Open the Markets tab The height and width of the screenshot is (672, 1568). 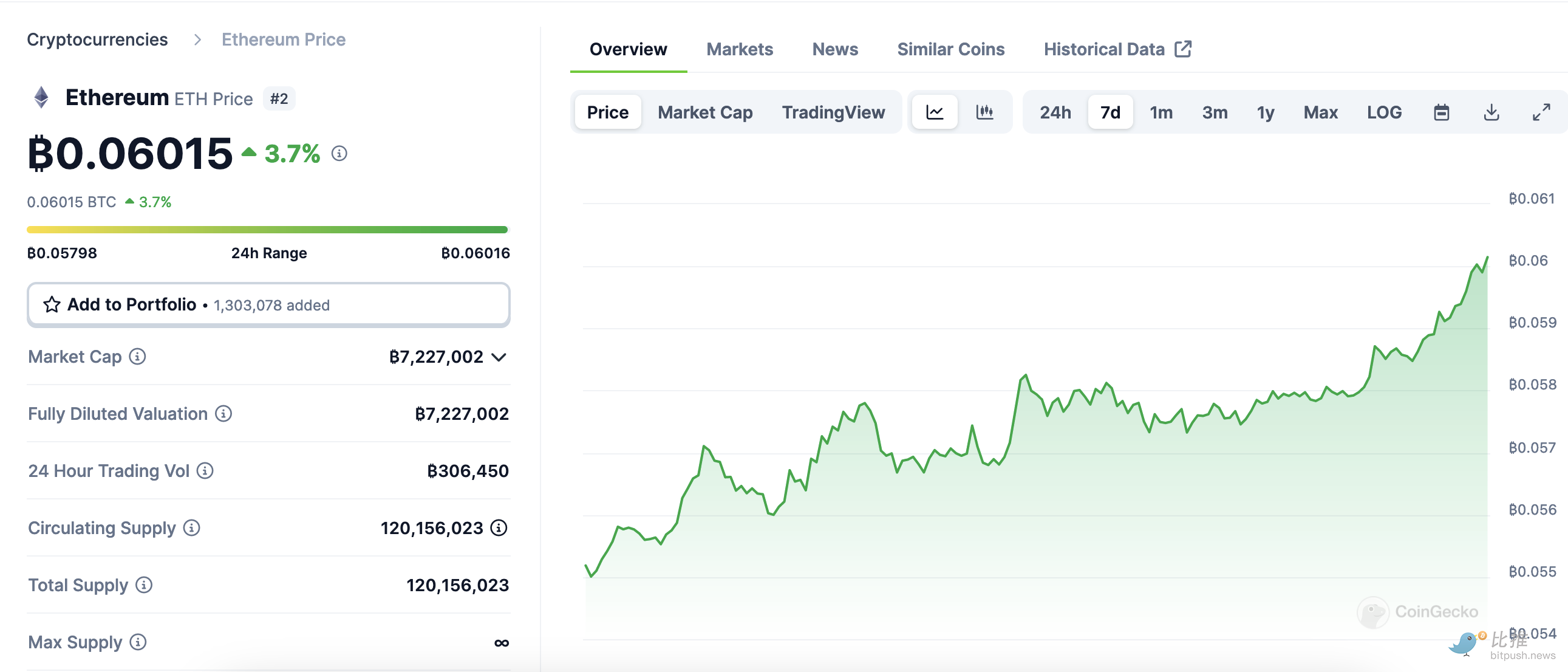click(x=739, y=49)
